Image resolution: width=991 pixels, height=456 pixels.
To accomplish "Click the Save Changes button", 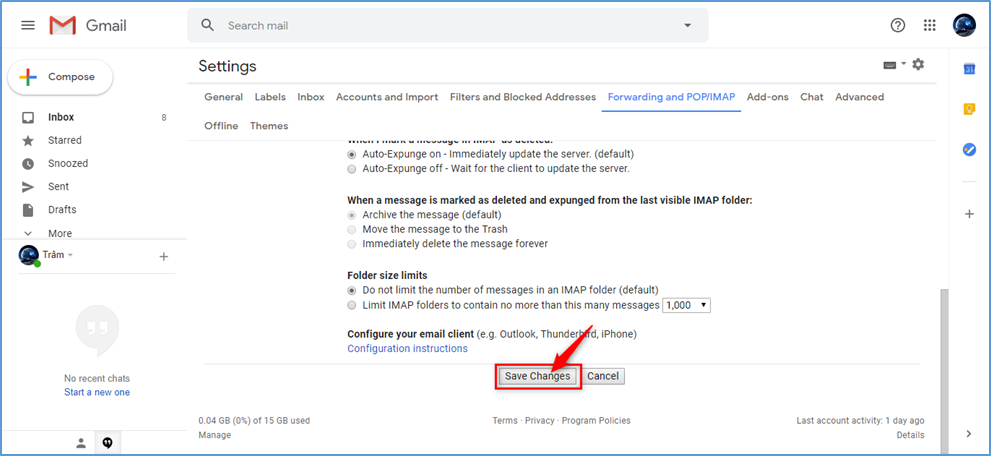I will coord(537,376).
